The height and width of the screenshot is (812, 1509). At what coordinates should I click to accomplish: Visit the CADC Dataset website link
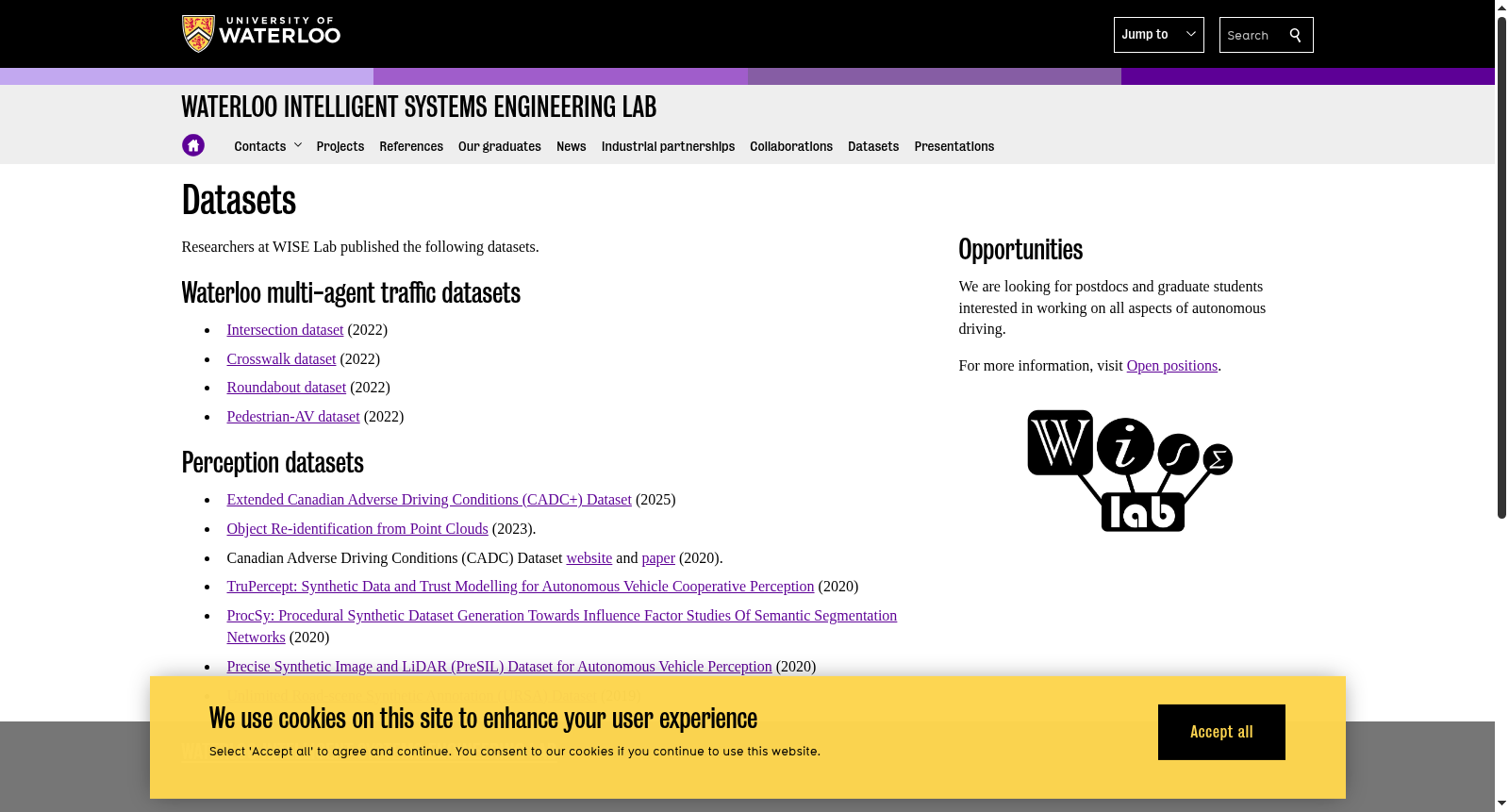(x=589, y=558)
